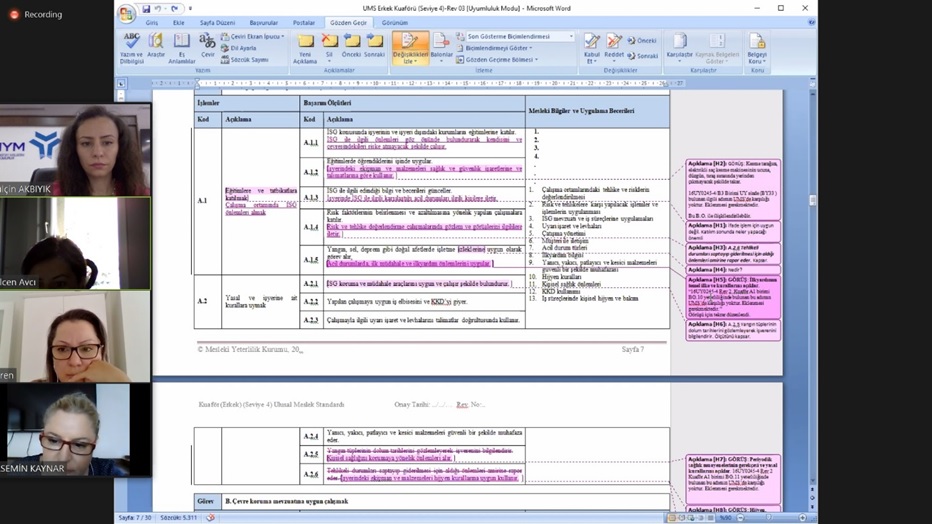
Task: Go to Önceki comment in Açıklamalar
Action: tap(351, 45)
